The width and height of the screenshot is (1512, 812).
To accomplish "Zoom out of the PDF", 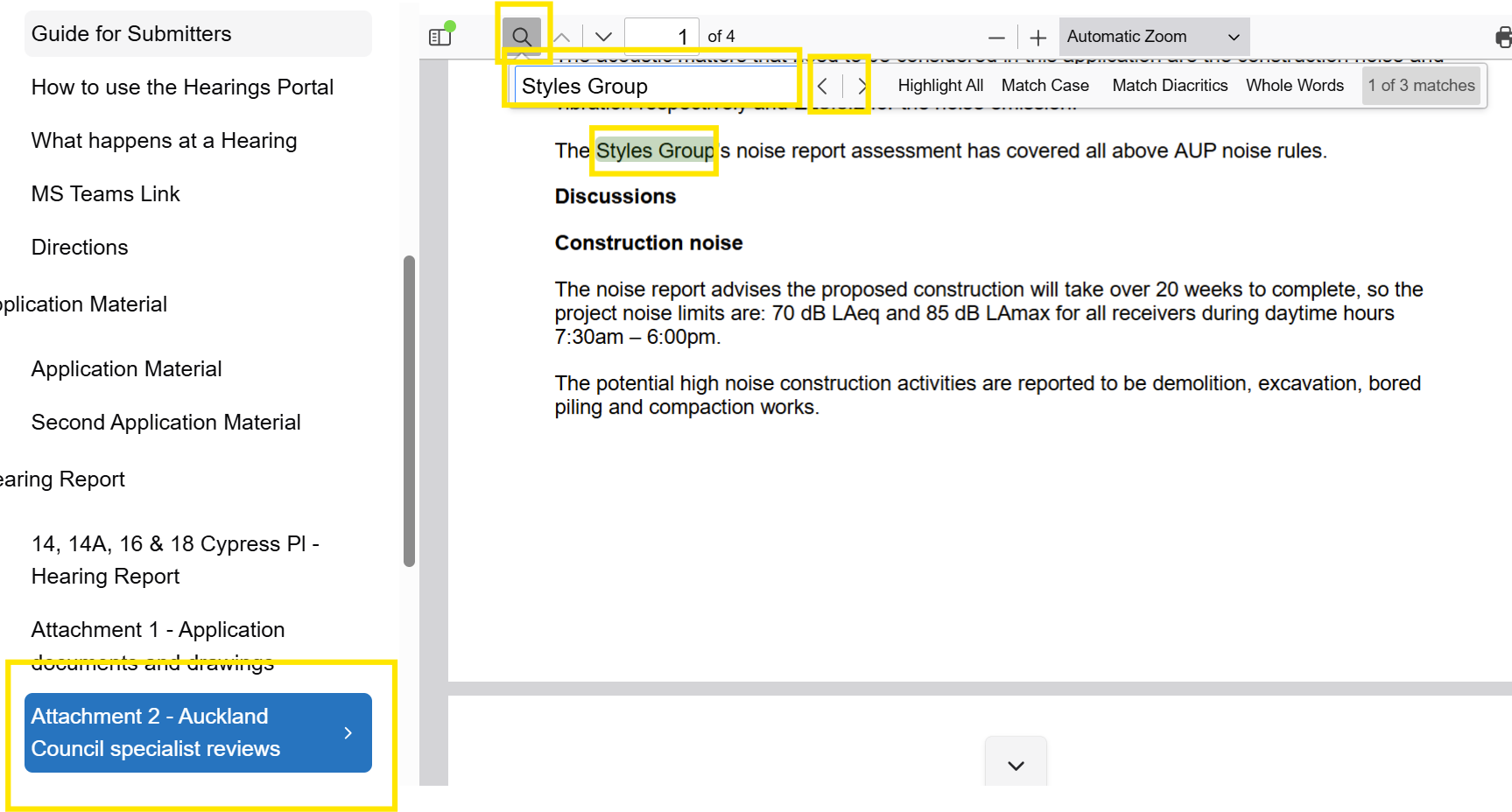I will coord(996,37).
